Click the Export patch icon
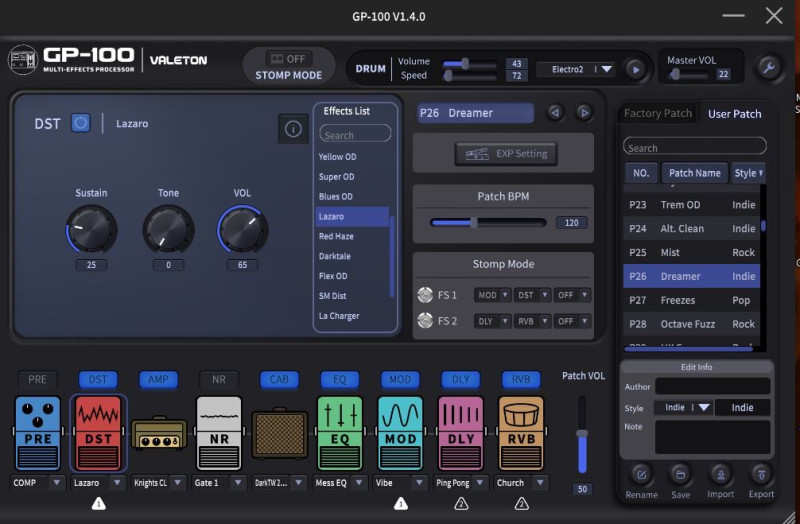Viewport: 800px width, 524px height. [x=761, y=476]
